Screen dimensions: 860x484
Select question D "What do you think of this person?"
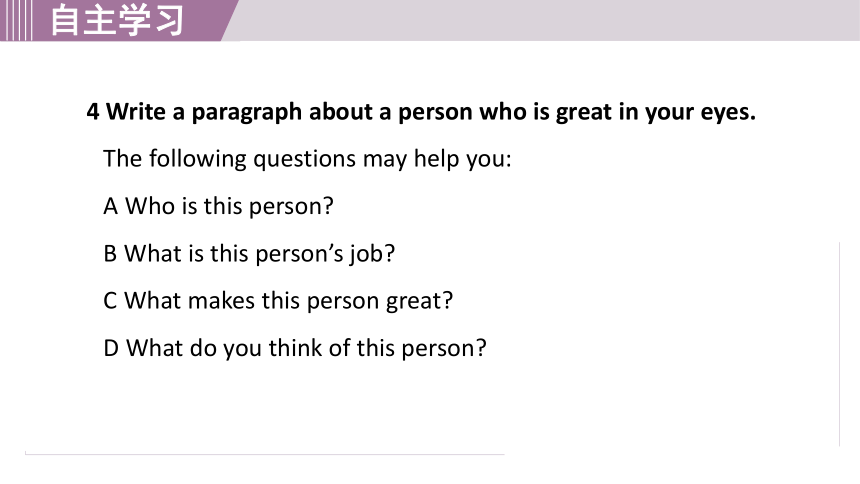tap(295, 348)
